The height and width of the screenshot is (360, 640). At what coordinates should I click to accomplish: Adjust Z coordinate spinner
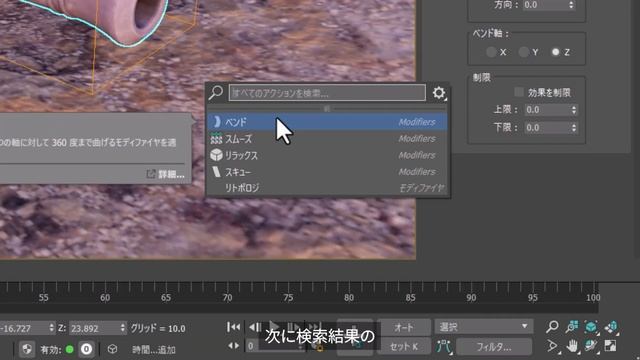pos(123,328)
